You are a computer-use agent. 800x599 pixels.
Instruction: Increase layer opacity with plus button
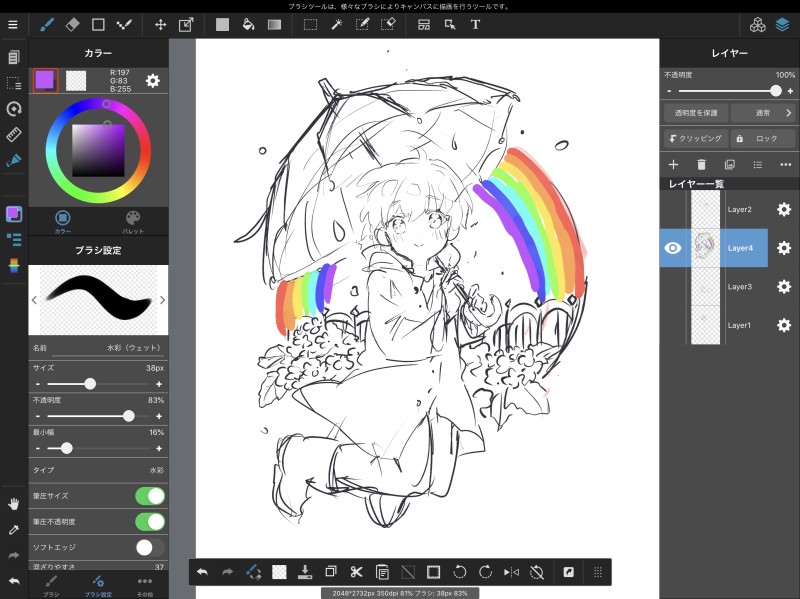coord(790,91)
